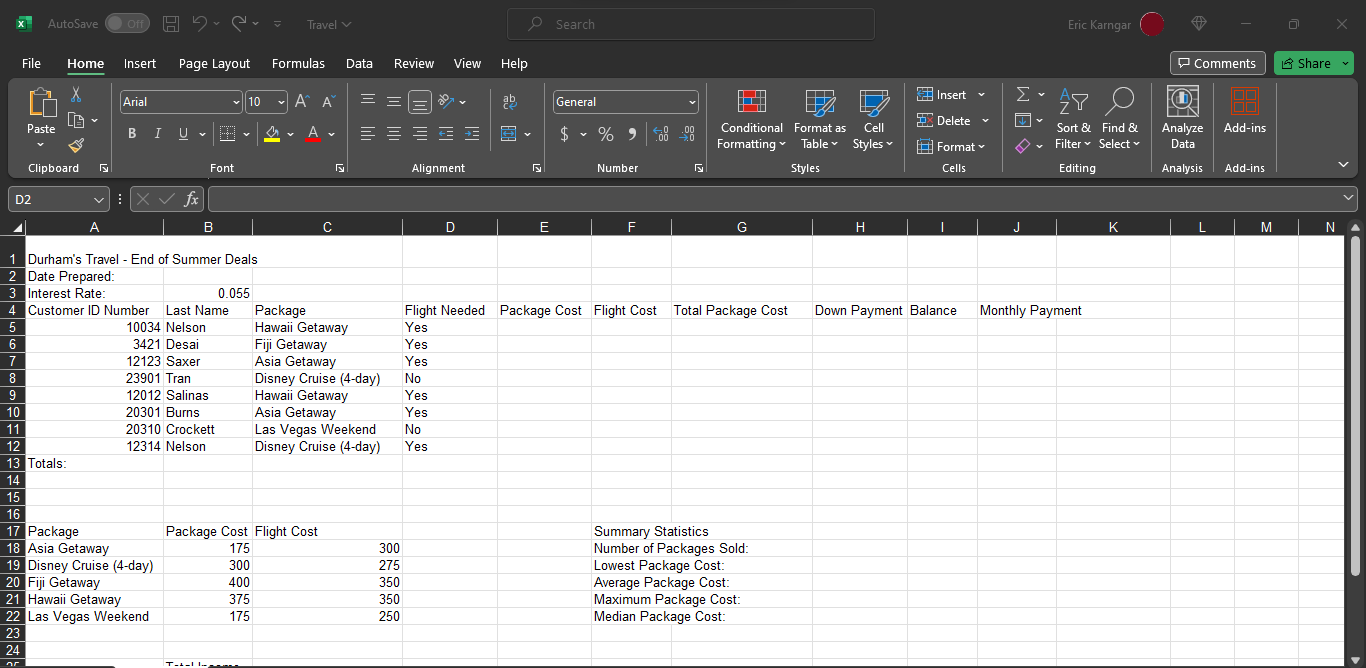Open the fill color dropdown arrow
The height and width of the screenshot is (668, 1366).
point(290,133)
